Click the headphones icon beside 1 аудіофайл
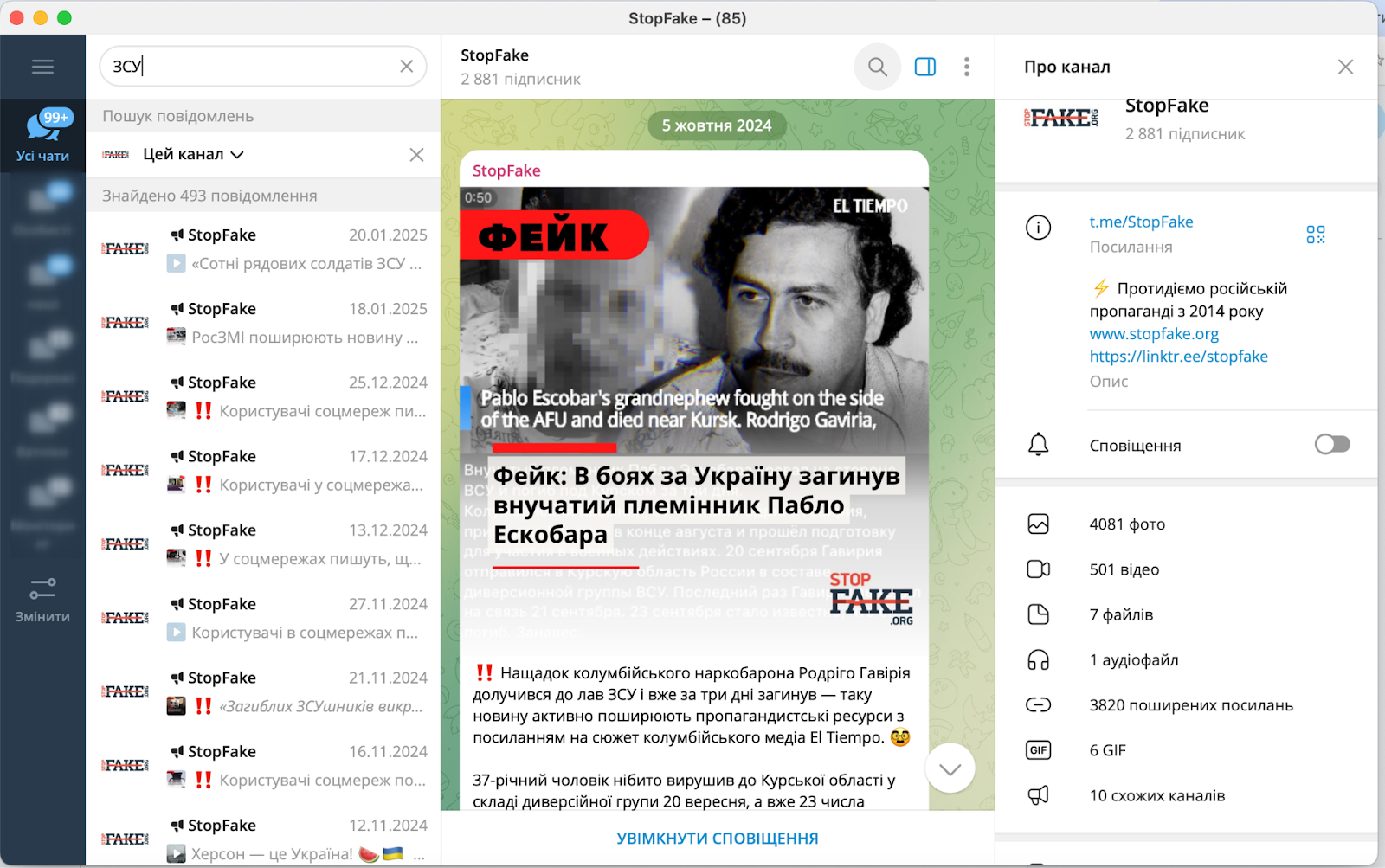The width and height of the screenshot is (1385, 868). (x=1038, y=660)
